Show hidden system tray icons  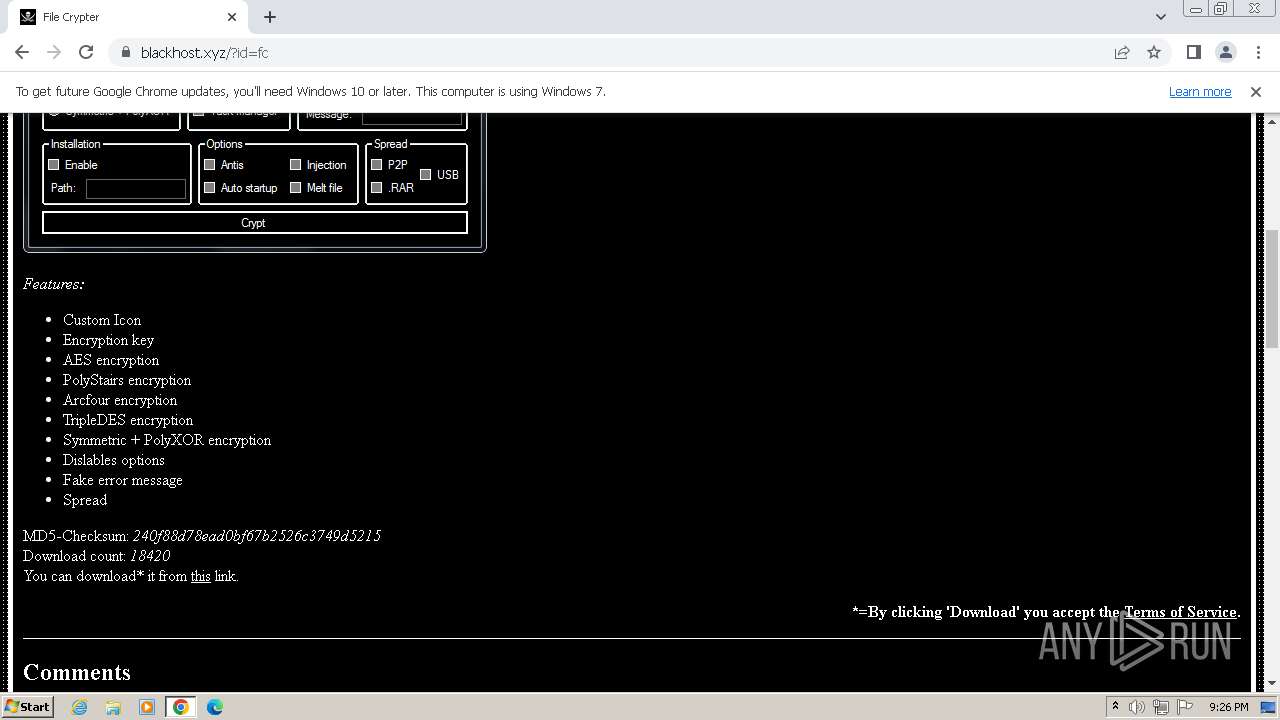coord(1115,707)
